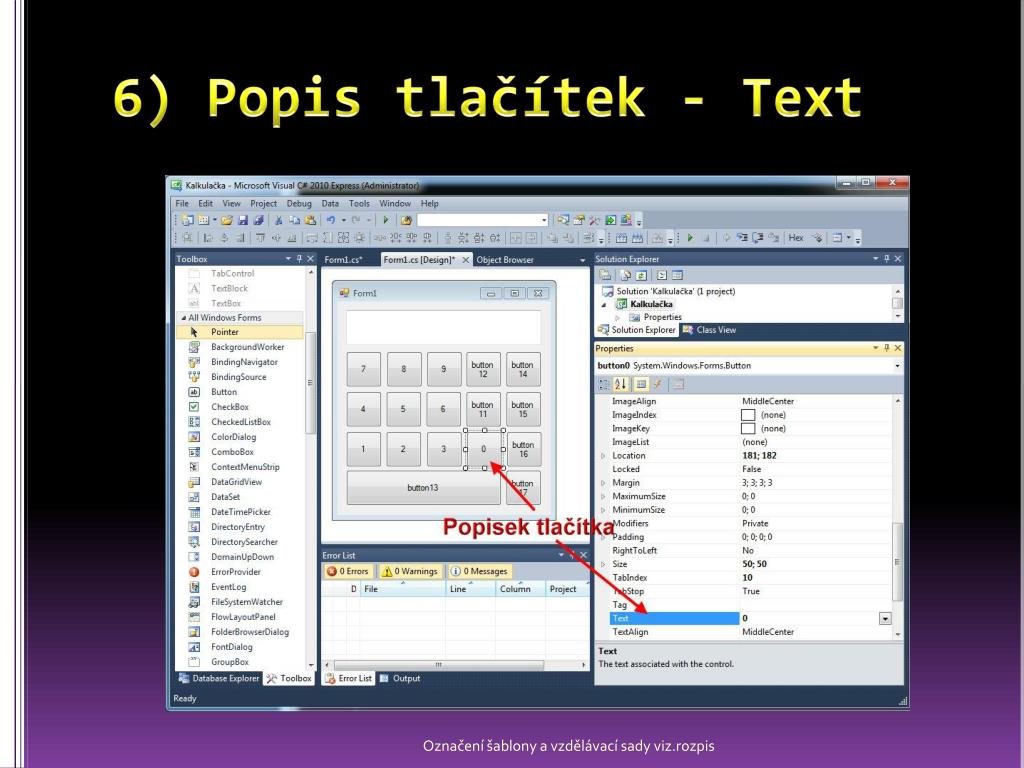Click the Hex display toolbar button
Viewport: 1024px width, 768px height.
[795, 238]
